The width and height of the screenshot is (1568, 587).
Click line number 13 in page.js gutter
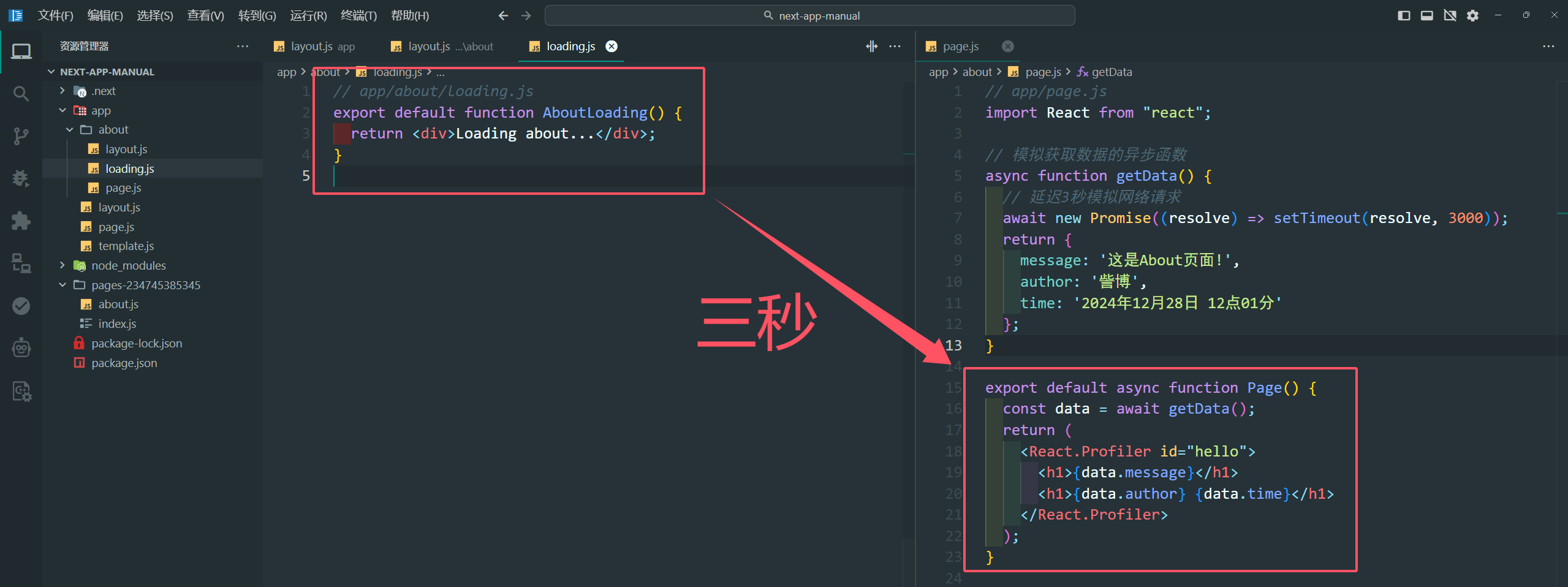[x=953, y=346]
